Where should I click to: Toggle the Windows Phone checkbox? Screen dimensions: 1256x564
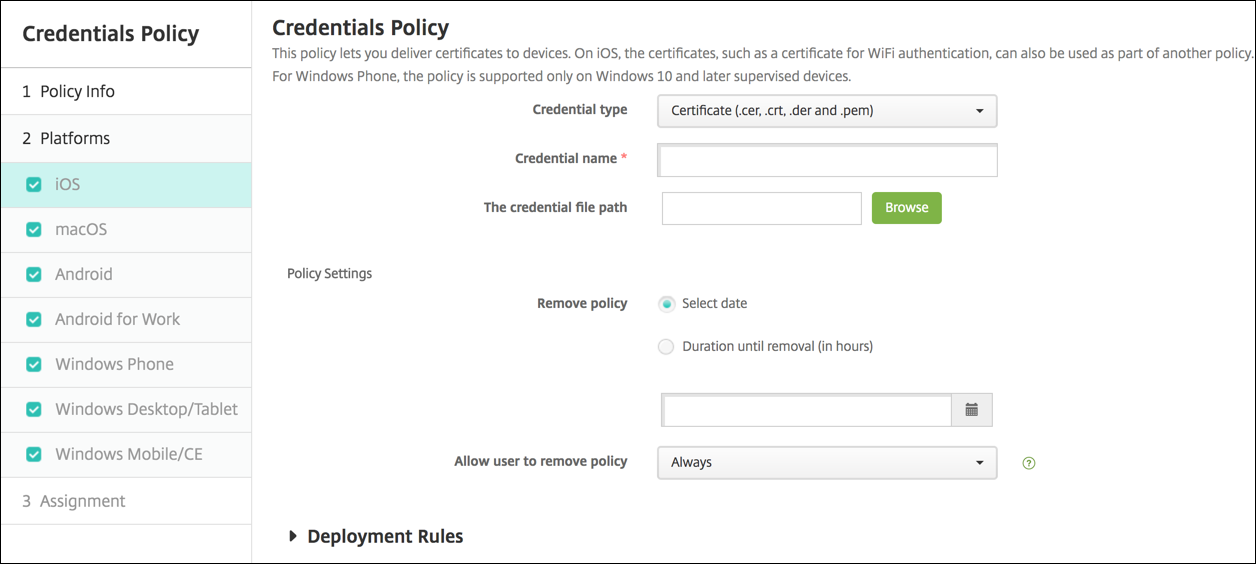34,365
